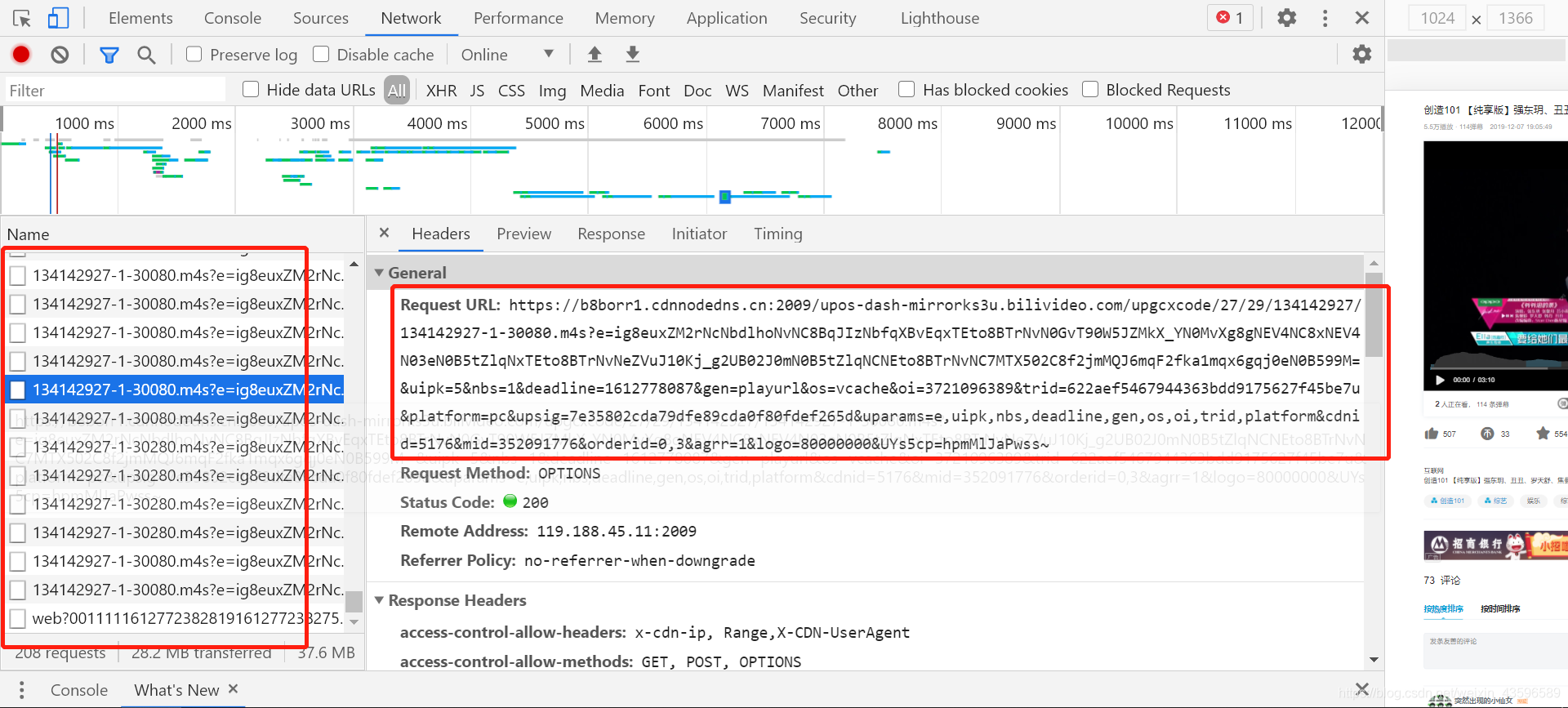Switch to the Elements tab
The height and width of the screenshot is (708, 1568).
[140, 18]
